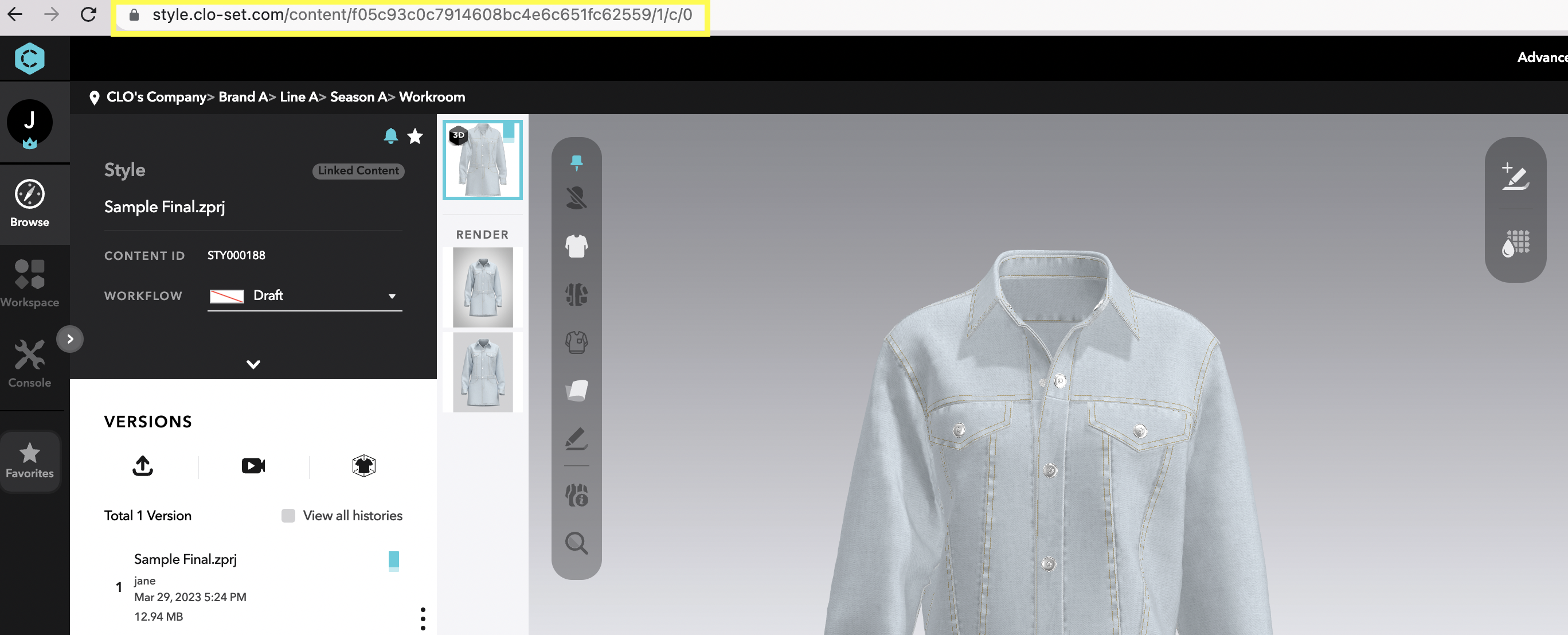
Task: Switch to the Workspace sidebar section
Action: pos(30,283)
